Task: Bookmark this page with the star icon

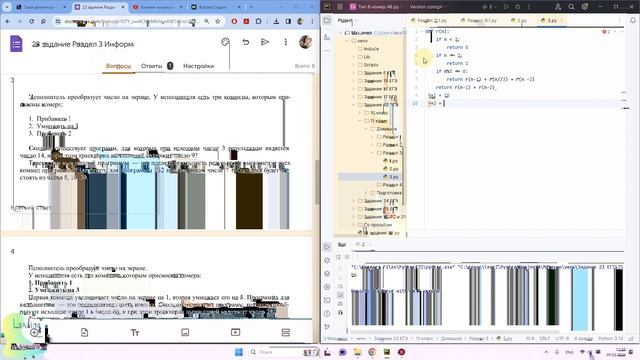Action: pos(218,21)
